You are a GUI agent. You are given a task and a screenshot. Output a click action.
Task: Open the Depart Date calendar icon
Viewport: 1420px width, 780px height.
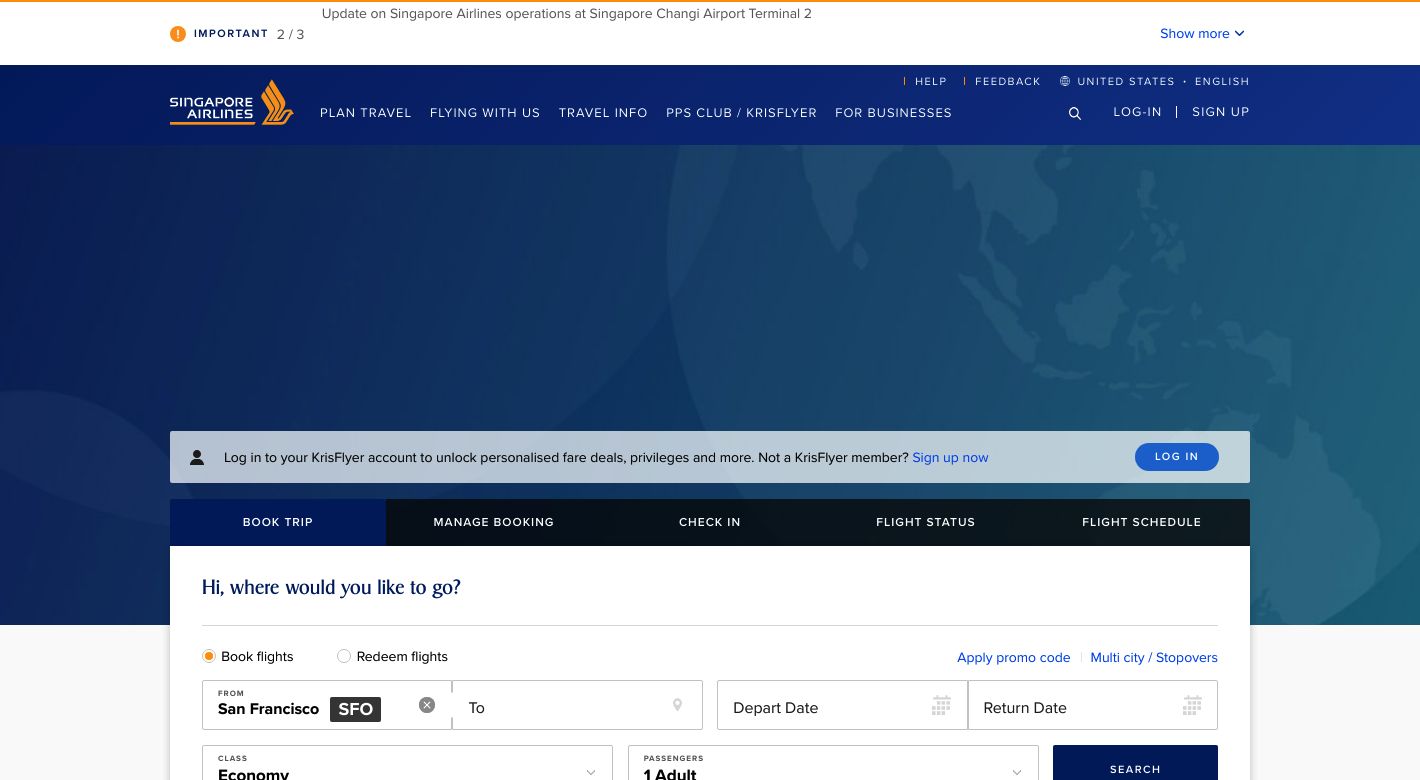[x=941, y=706]
